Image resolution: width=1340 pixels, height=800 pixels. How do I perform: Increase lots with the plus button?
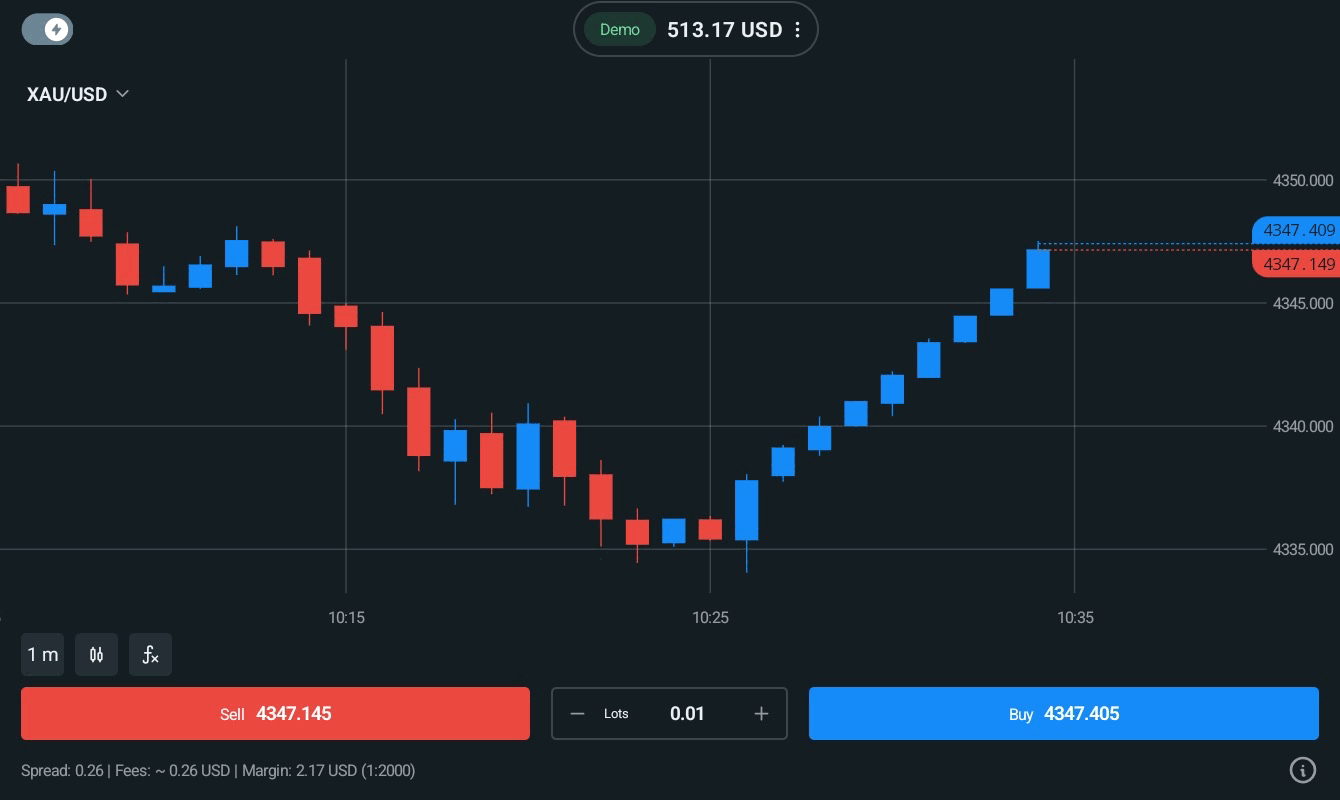point(761,713)
